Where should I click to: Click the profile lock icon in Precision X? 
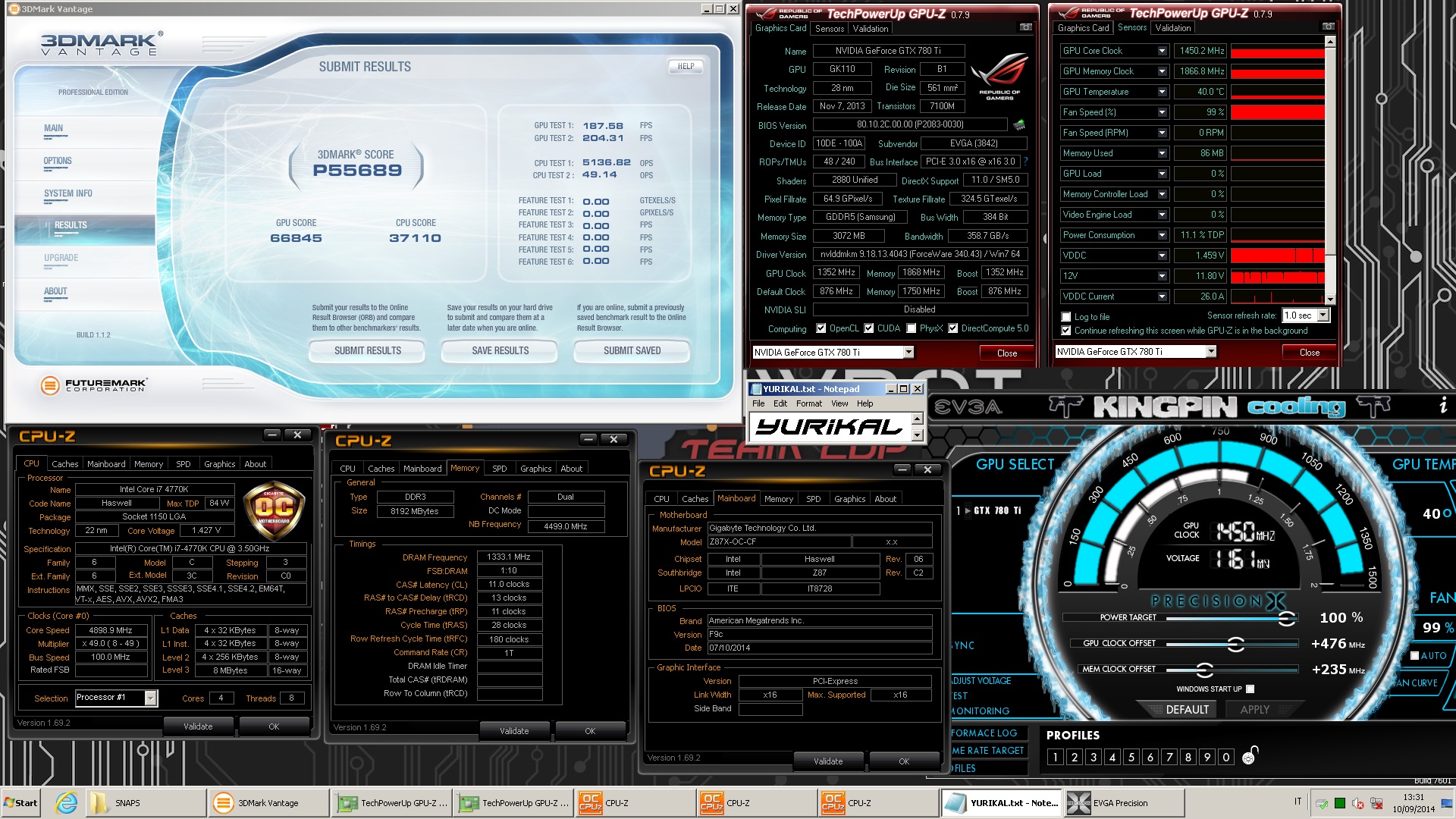pyautogui.click(x=1250, y=755)
